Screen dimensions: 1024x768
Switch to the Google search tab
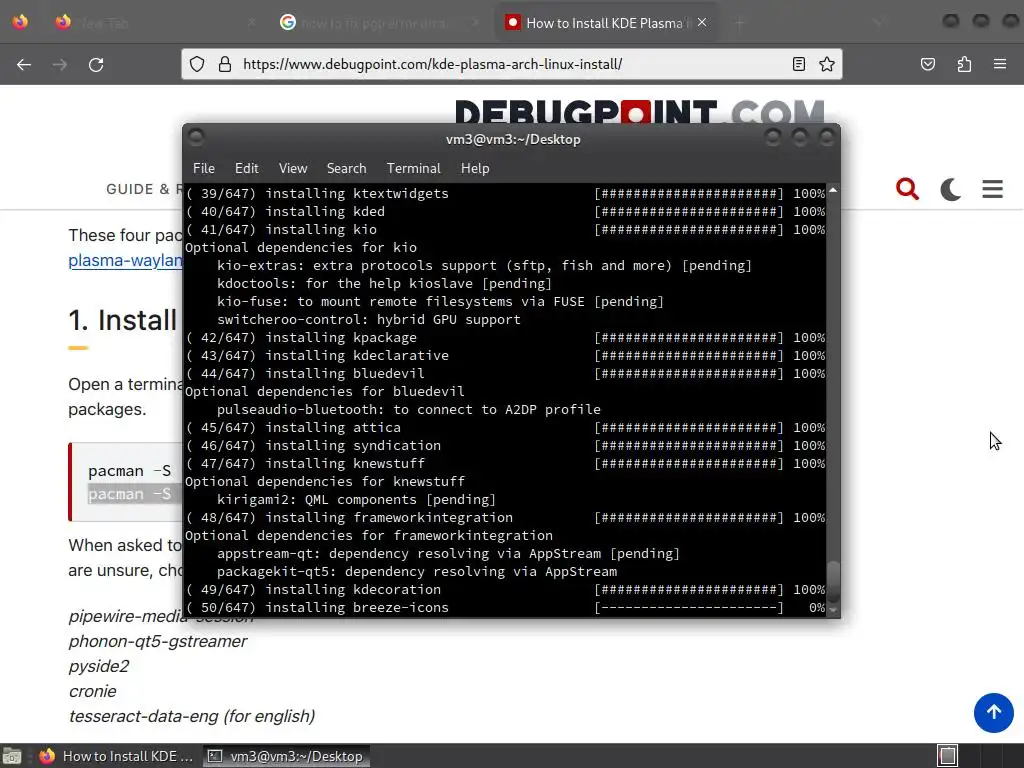click(379, 23)
